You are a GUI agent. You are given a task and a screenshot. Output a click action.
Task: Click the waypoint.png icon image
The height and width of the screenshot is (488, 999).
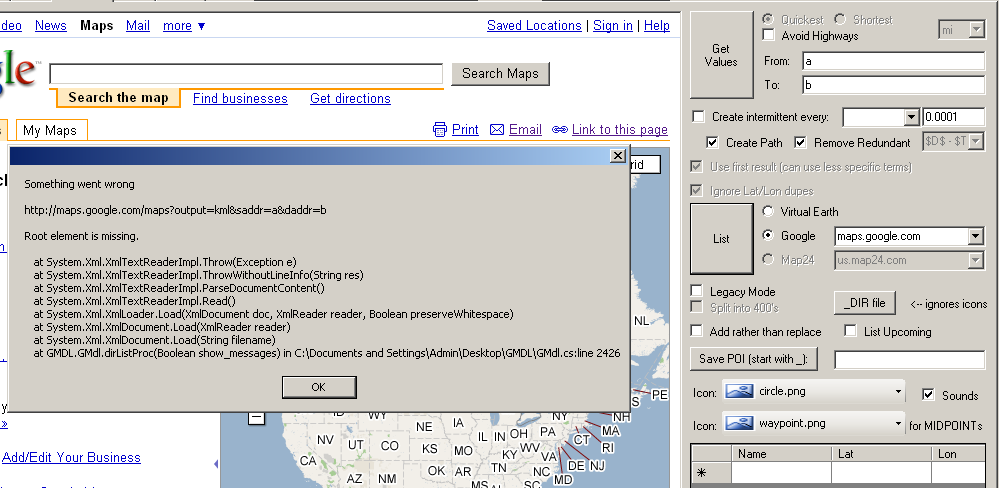739,423
